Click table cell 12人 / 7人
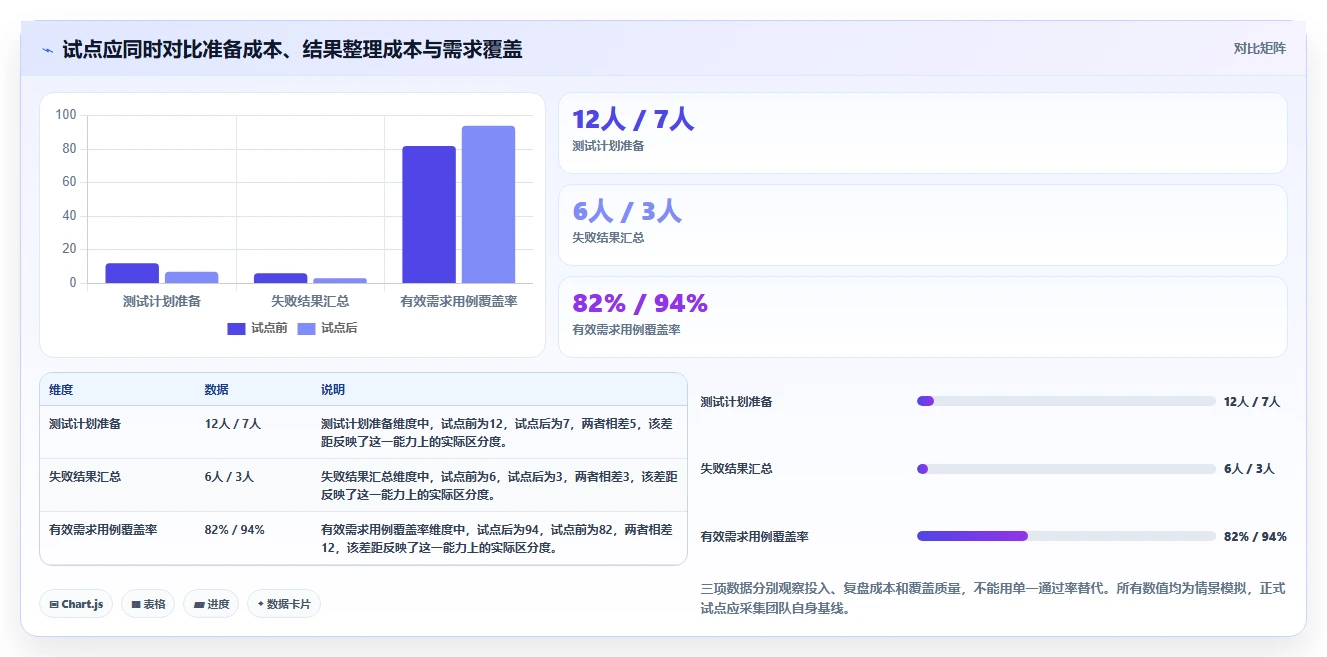Viewport: 1327px width, 657px height. [232, 423]
